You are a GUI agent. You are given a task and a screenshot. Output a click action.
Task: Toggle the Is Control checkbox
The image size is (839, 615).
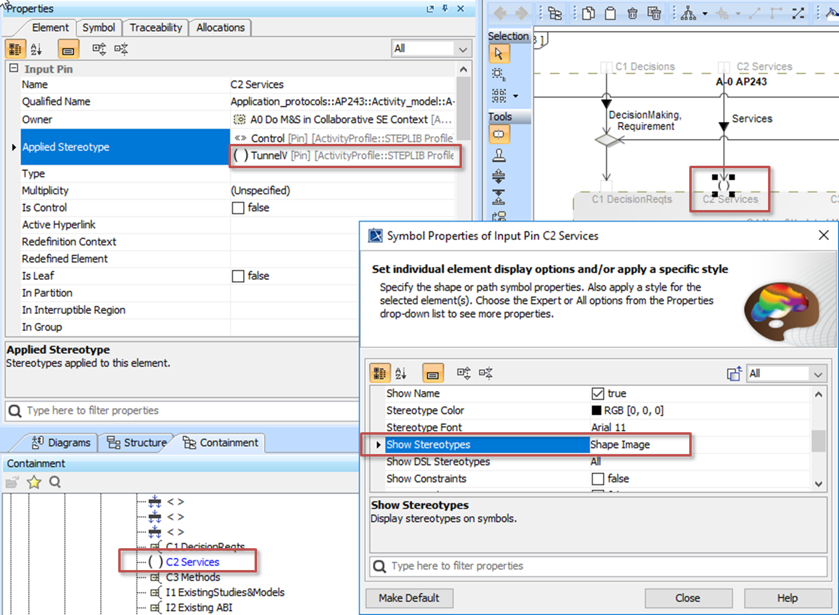click(x=238, y=208)
